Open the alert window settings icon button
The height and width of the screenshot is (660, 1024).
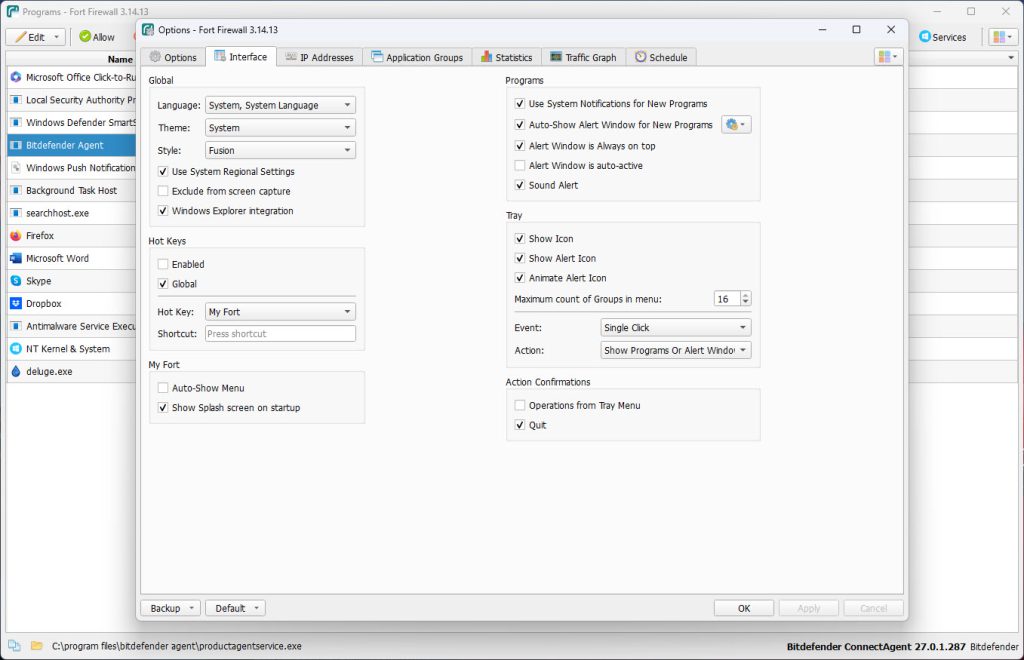click(736, 124)
